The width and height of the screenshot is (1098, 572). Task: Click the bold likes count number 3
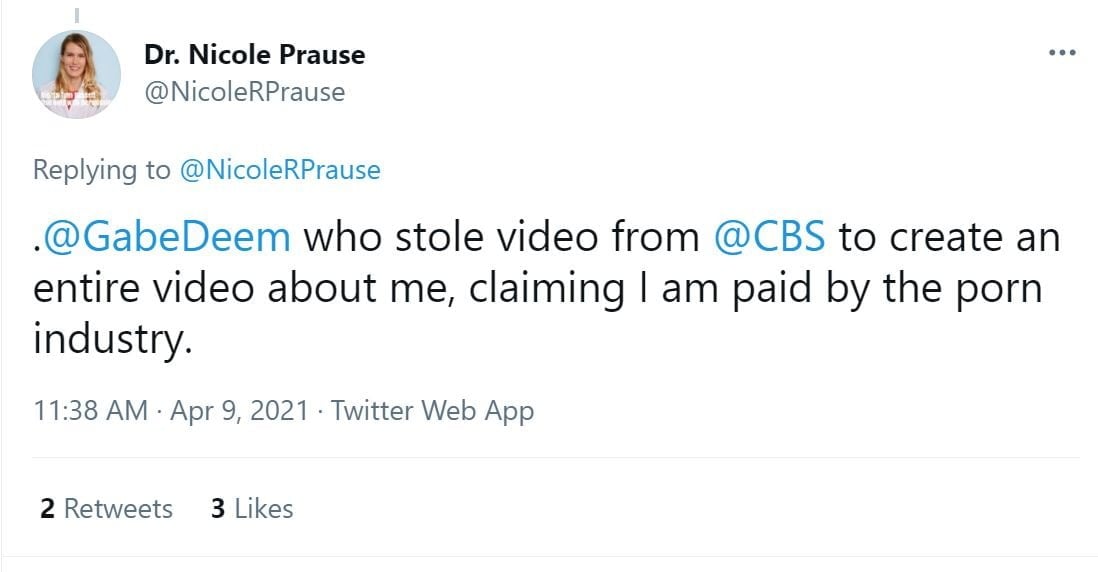218,509
